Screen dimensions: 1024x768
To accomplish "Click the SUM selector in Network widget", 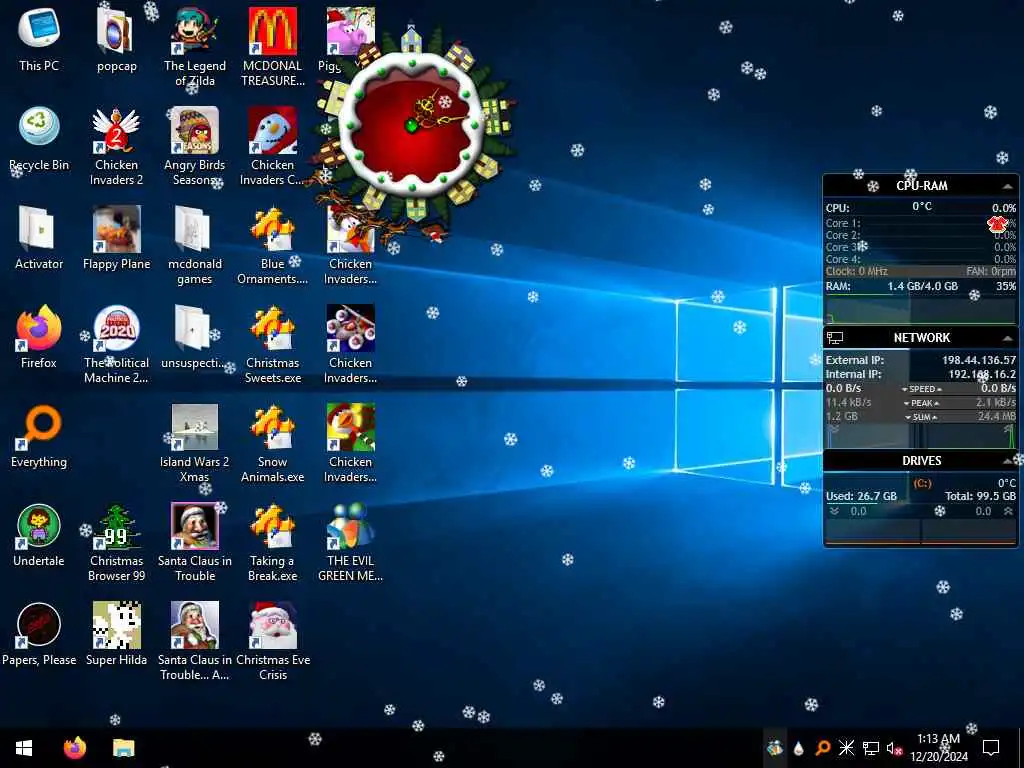I will point(921,417).
